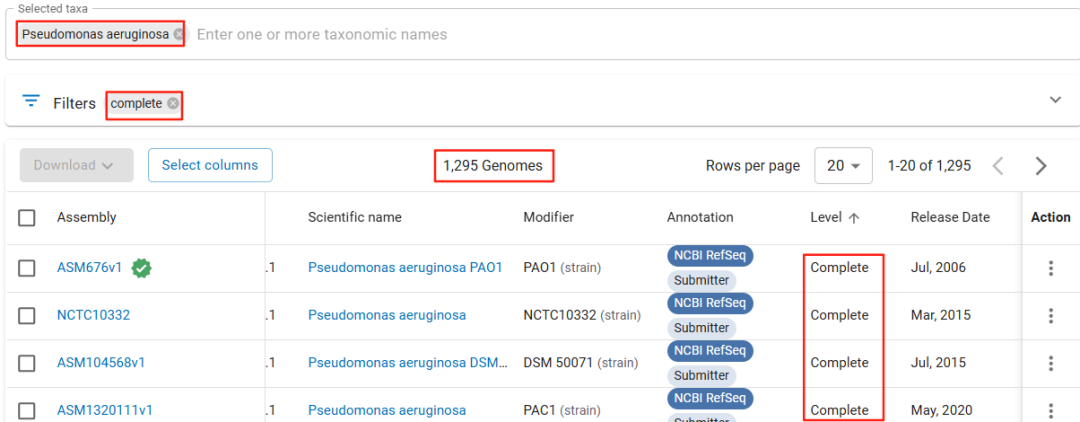This screenshot has height=422, width=1080.
Task: Open the ASM1320111v1 assembly link
Action: pos(105,410)
